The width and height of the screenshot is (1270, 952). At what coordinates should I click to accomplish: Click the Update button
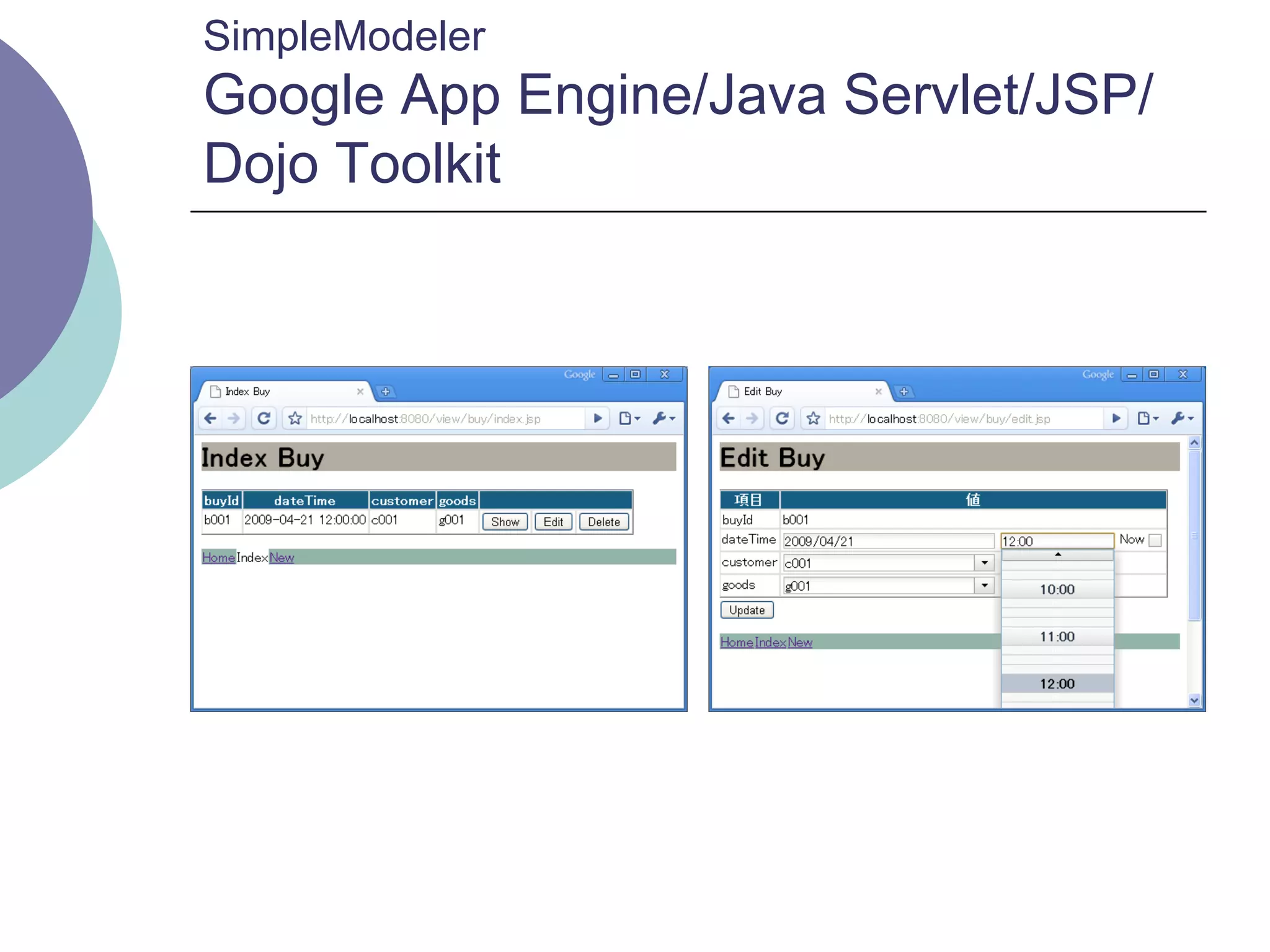pyautogui.click(x=747, y=610)
